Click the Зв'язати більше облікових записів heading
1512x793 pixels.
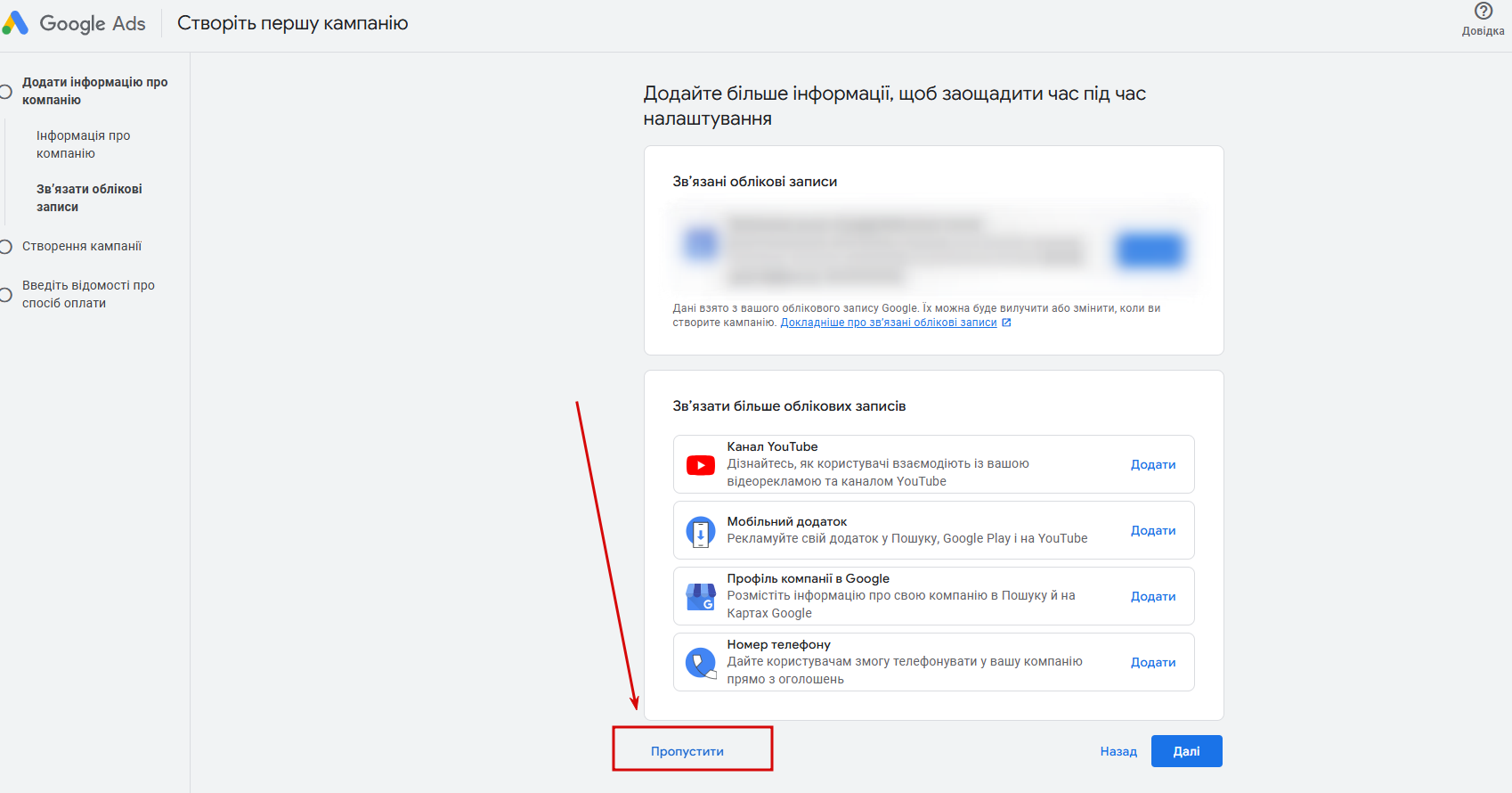pos(789,405)
